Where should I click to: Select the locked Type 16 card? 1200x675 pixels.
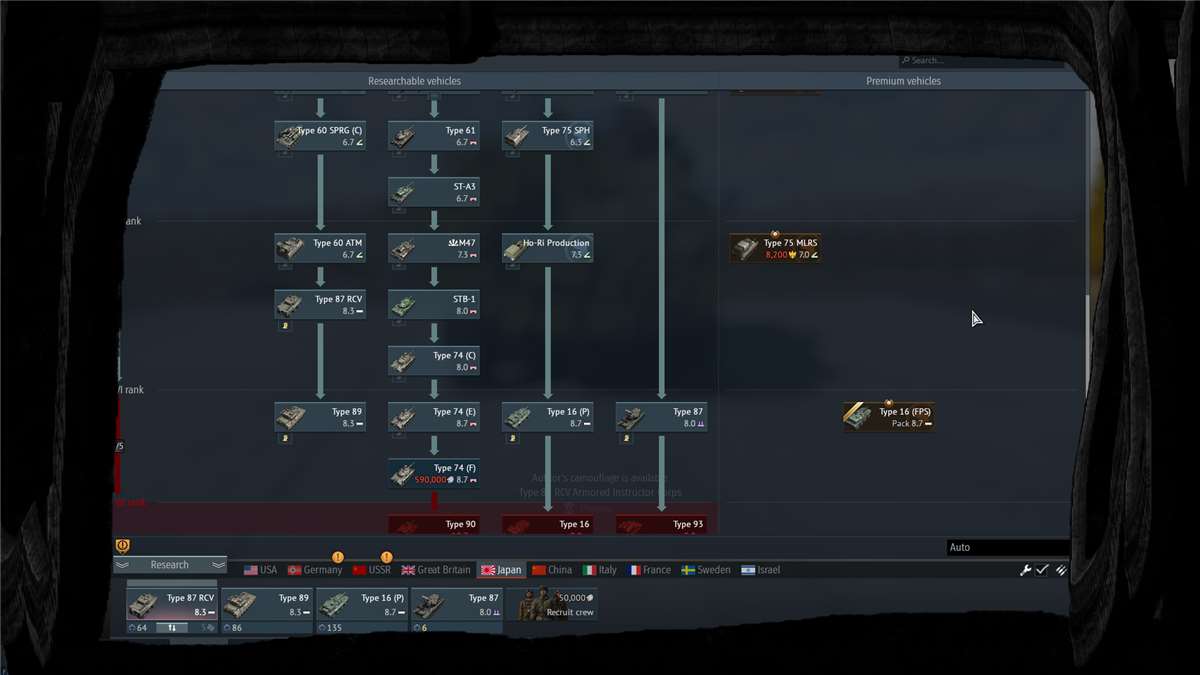tap(548, 524)
